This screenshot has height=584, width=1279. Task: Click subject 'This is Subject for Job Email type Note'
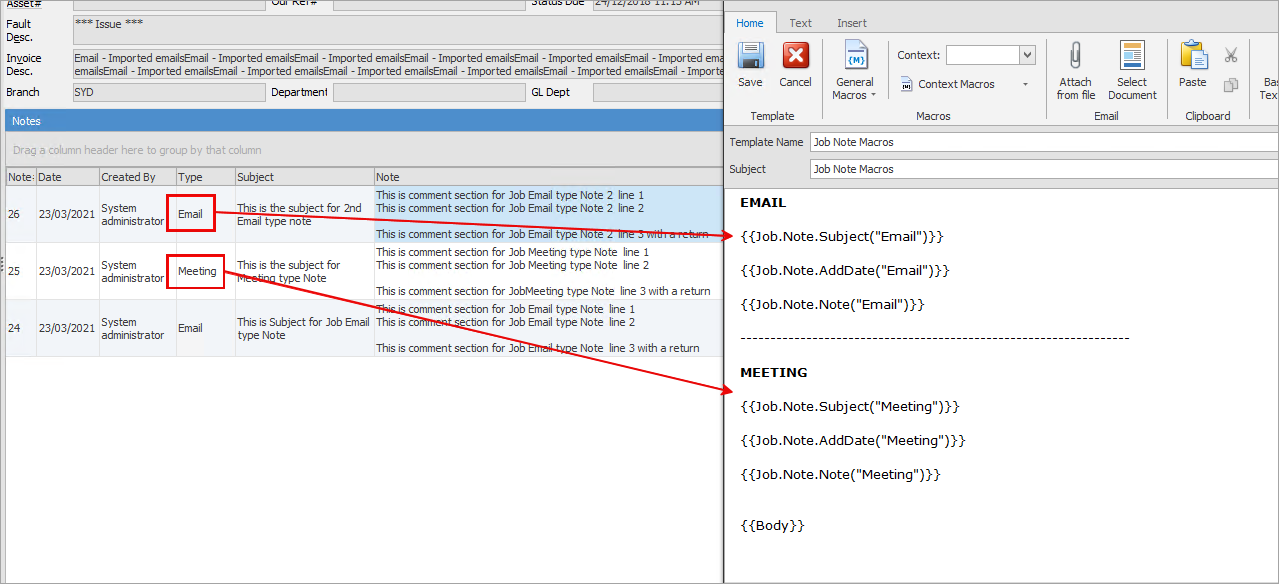[303, 329]
